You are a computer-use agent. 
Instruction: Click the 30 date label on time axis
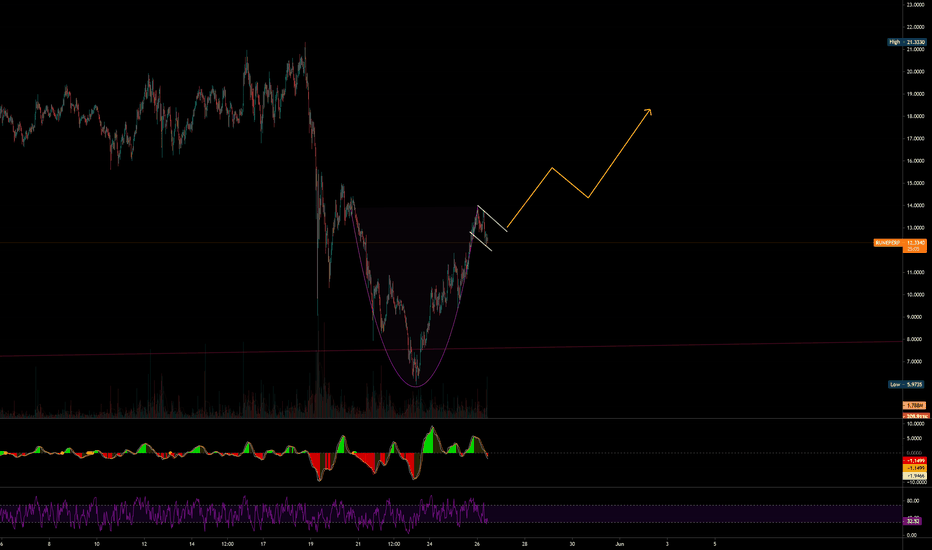coord(572,544)
